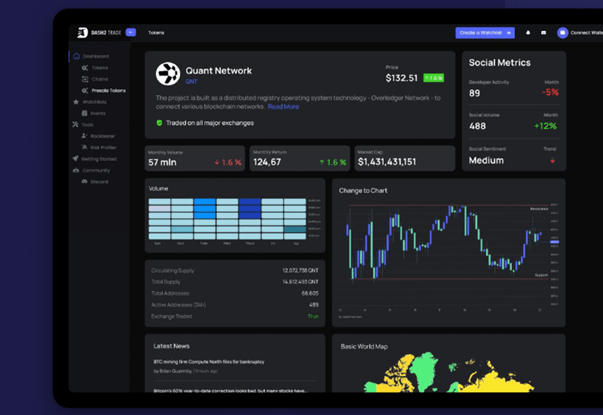The image size is (603, 415).
Task: Toggle the sidebar collapse button near logo
Action: point(130,33)
